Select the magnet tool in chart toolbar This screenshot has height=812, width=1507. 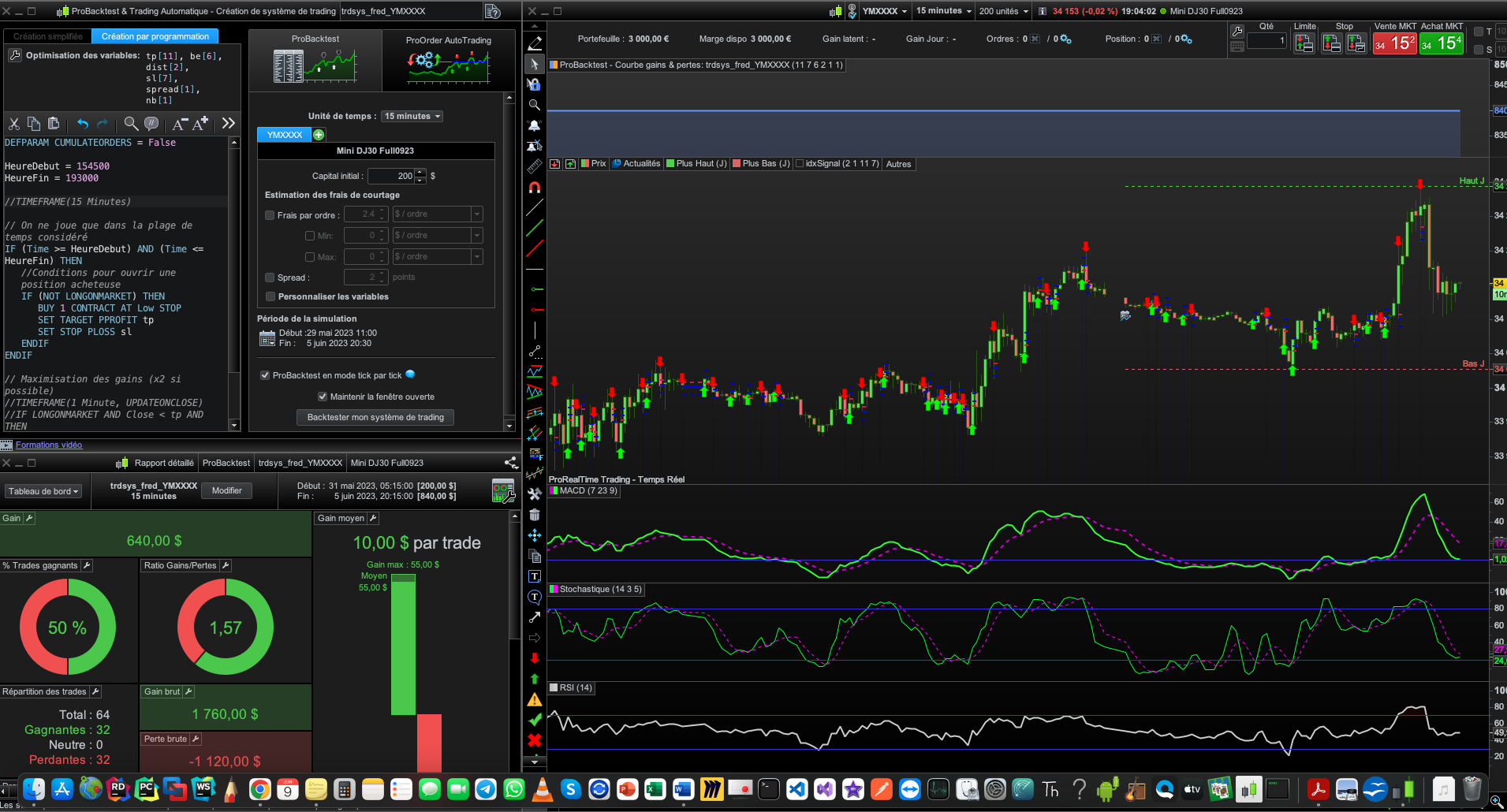point(535,188)
